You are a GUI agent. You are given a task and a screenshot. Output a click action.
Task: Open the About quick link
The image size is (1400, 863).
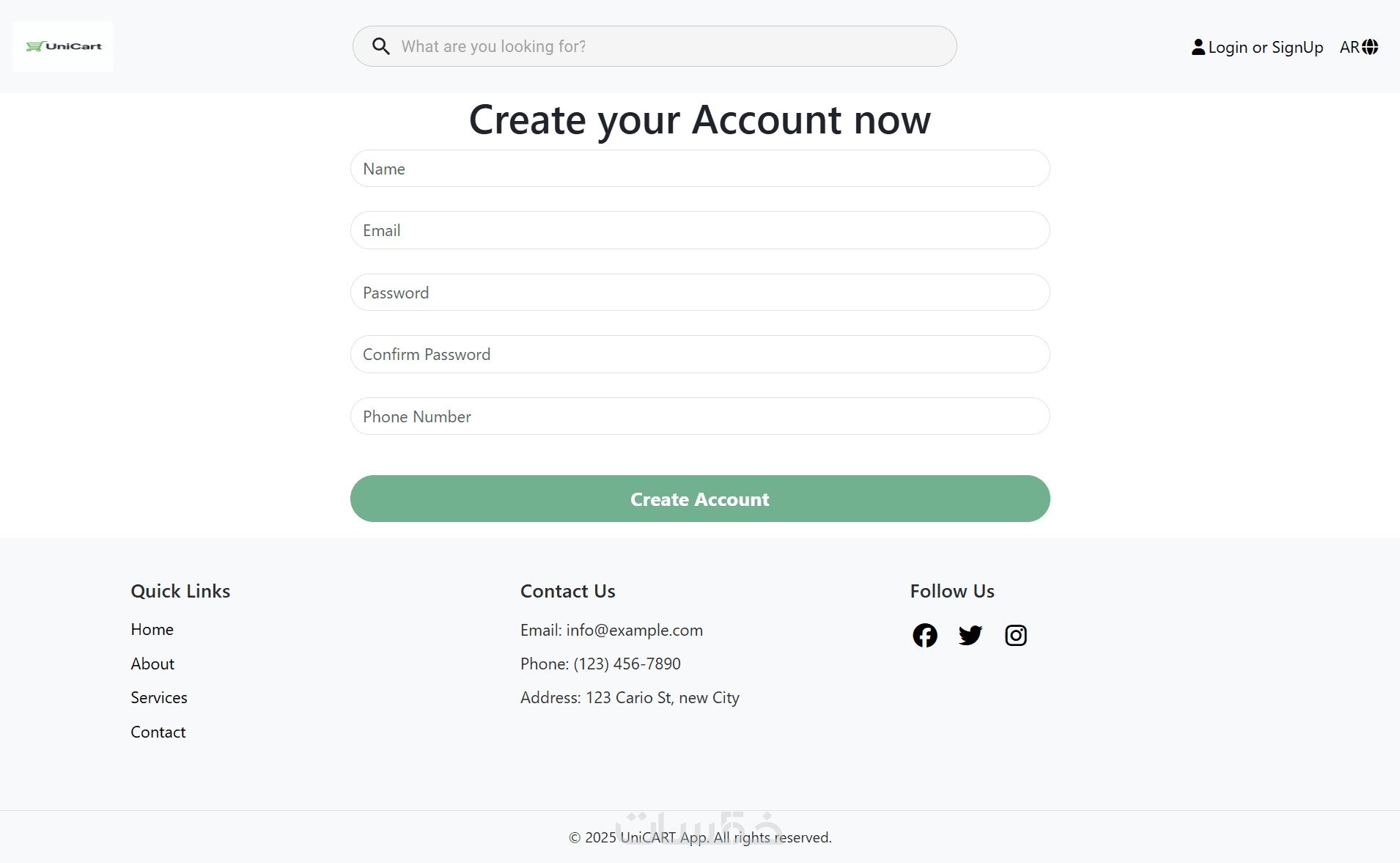(152, 664)
